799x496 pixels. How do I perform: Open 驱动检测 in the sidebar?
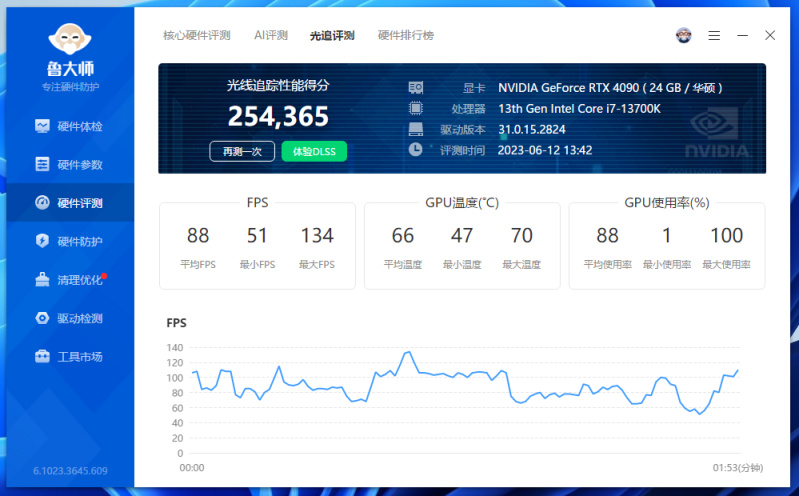pyautogui.click(x=70, y=318)
